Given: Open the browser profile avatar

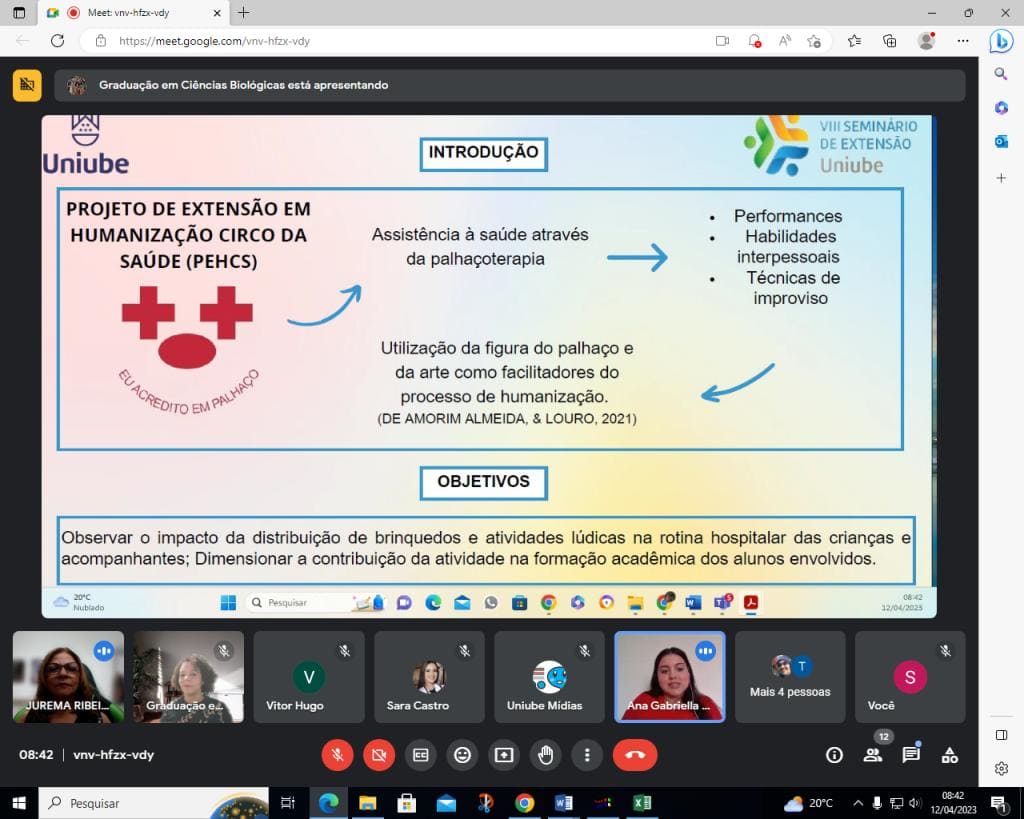Looking at the screenshot, I should [x=926, y=41].
